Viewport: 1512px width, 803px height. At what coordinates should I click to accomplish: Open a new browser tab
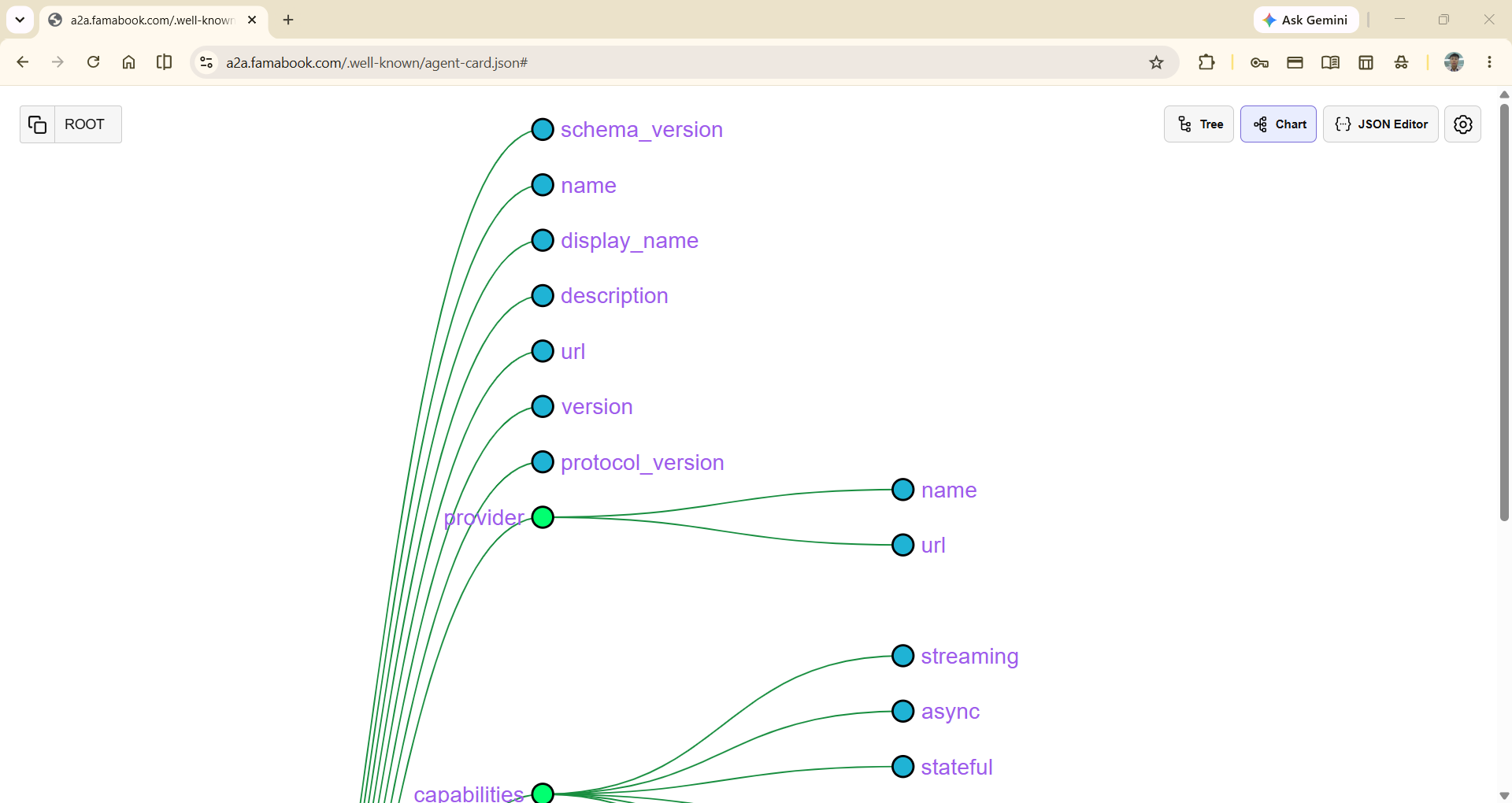[x=288, y=20]
